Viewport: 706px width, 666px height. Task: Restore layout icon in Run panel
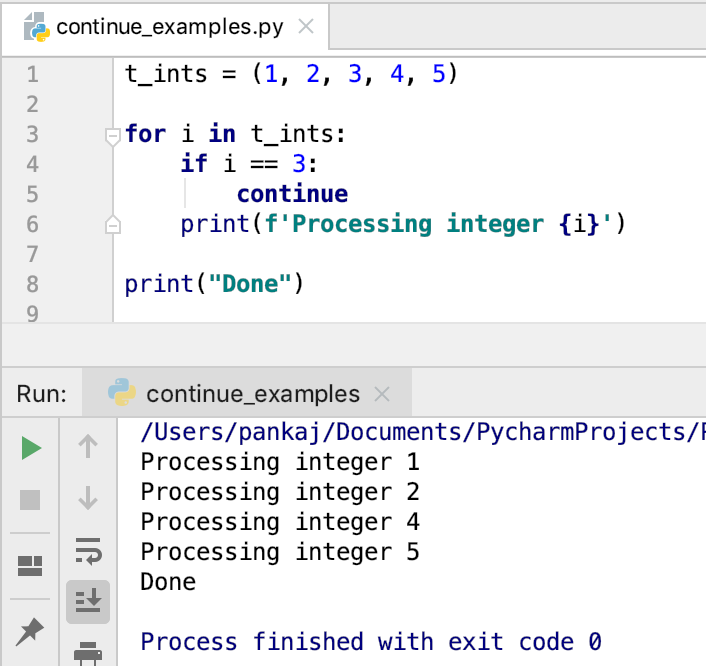pyautogui.click(x=30, y=566)
